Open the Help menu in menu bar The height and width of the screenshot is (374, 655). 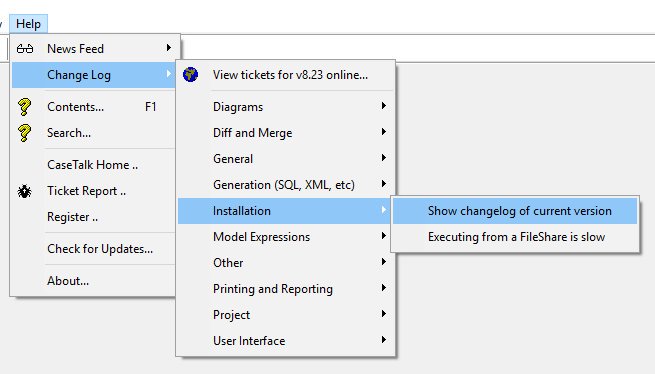tap(28, 24)
